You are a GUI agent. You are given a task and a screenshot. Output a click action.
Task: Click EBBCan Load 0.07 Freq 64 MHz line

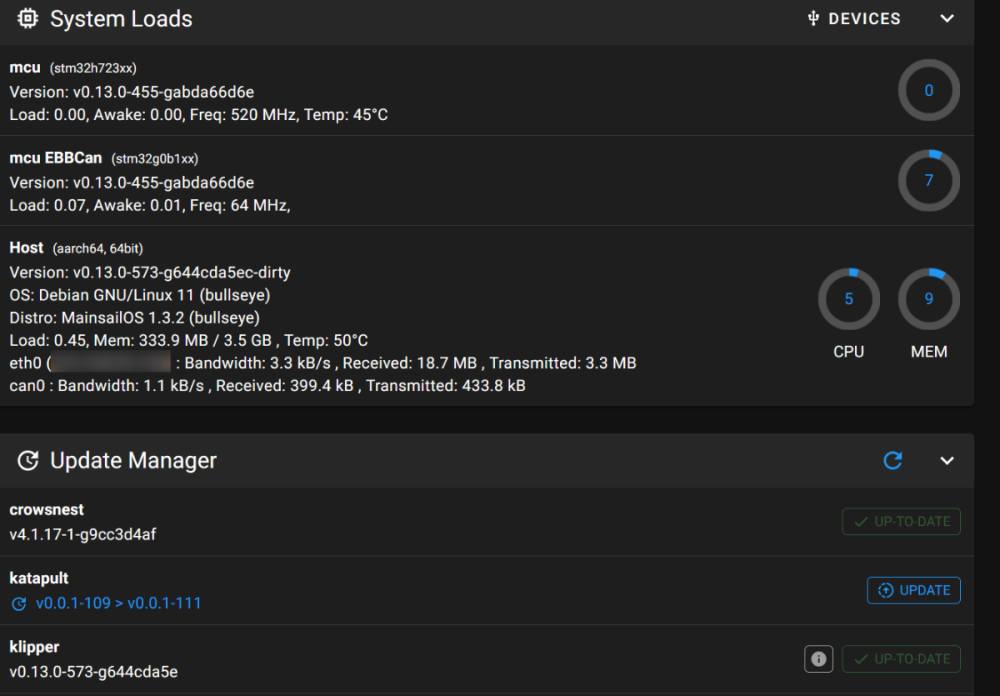[150, 205]
